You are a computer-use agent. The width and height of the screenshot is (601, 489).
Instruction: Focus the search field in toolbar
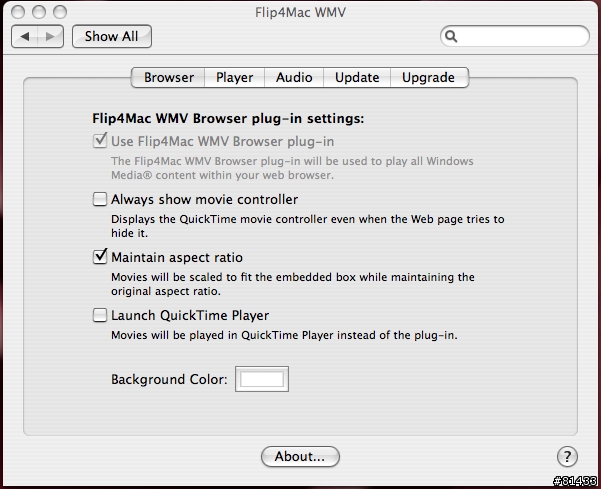[x=515, y=36]
